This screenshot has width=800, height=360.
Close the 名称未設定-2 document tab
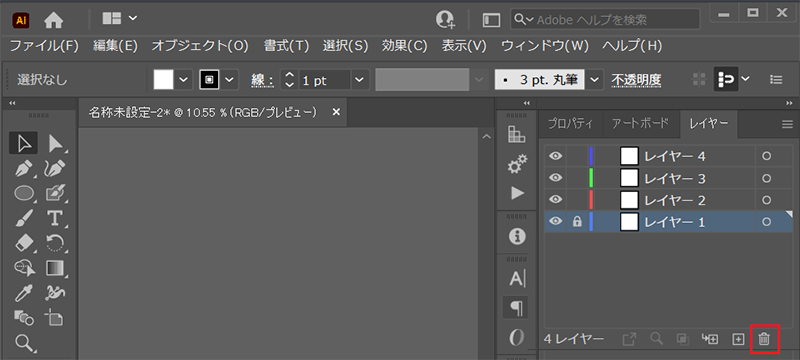pyautogui.click(x=336, y=112)
